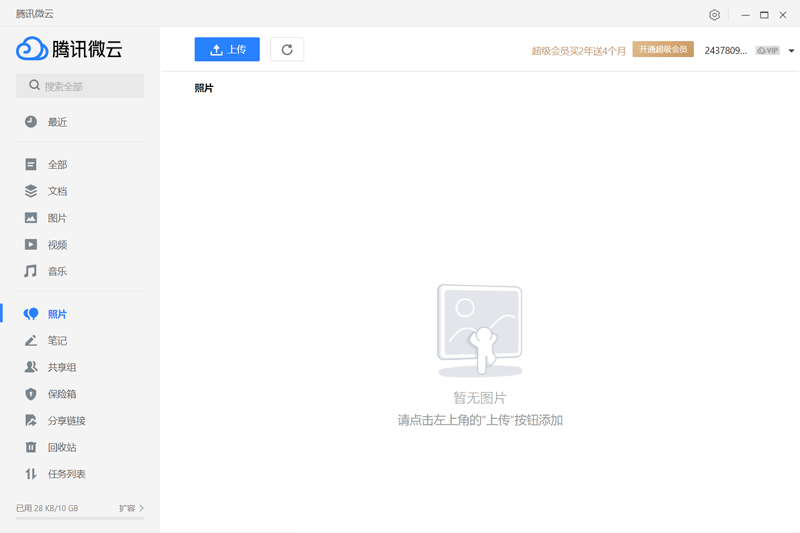Expand the account dropdown arrow

[791, 51]
